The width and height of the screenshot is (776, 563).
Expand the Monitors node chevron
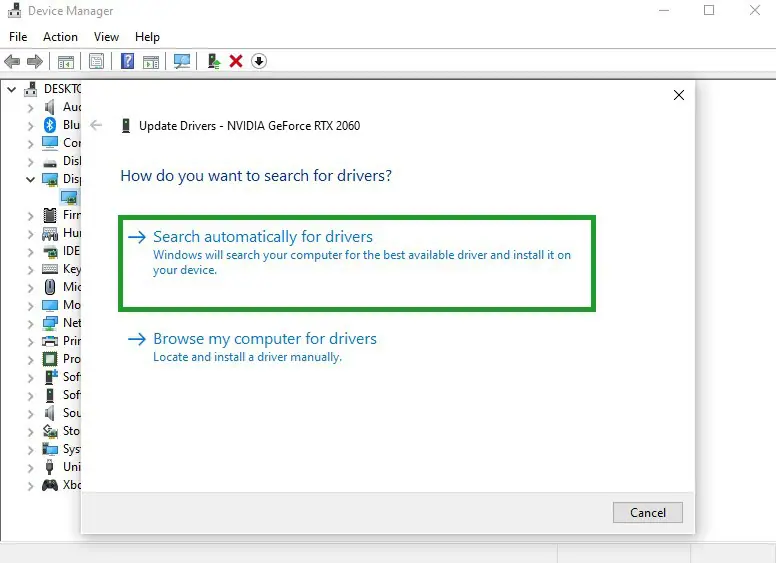[x=31, y=306]
